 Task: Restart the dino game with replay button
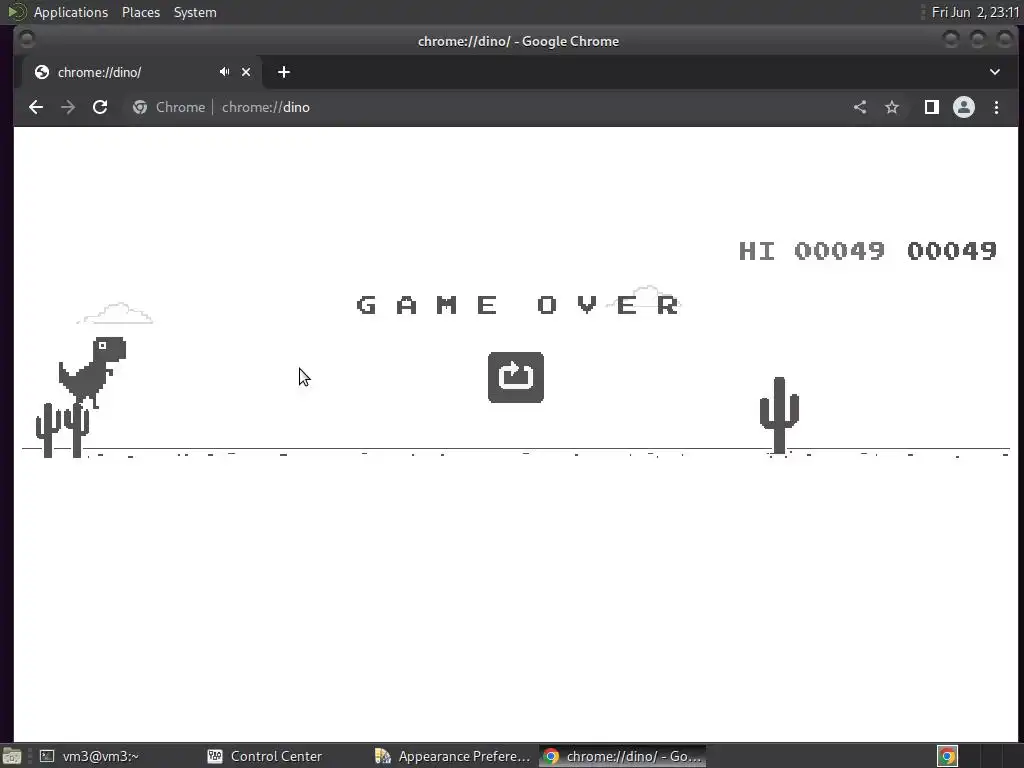(515, 377)
